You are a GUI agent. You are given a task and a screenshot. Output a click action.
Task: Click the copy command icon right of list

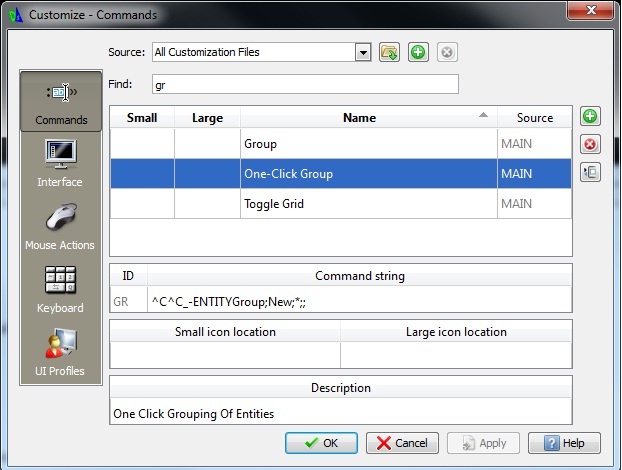coord(590,172)
